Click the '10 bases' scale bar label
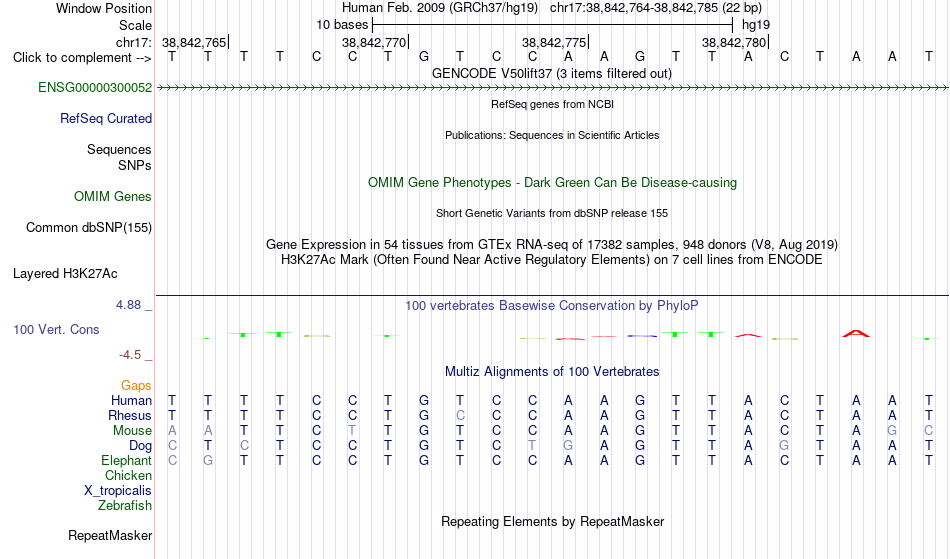The width and height of the screenshot is (950, 559). [342, 25]
